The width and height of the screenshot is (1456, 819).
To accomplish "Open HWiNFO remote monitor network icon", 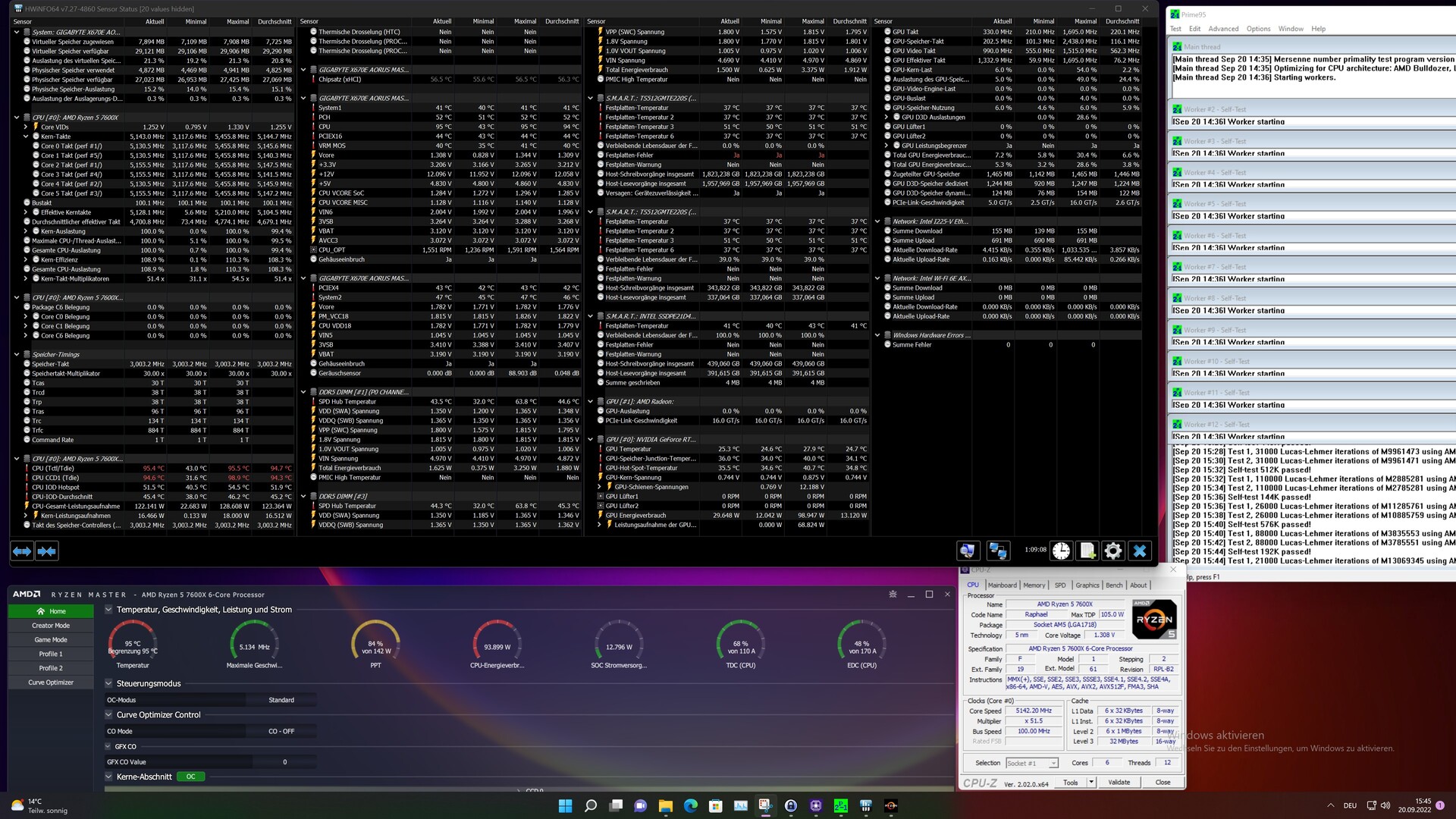I will pos(998,551).
